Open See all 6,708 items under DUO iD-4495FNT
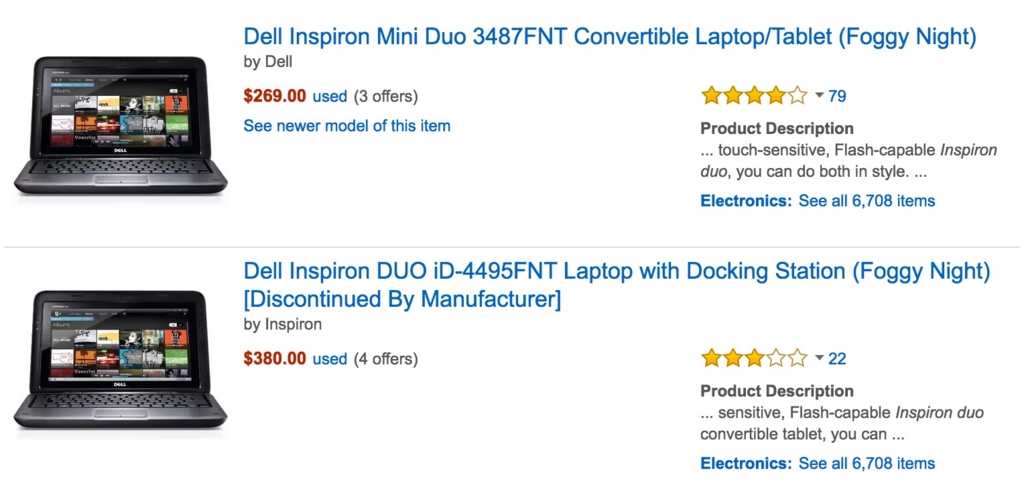1024x485 pixels. (x=866, y=463)
